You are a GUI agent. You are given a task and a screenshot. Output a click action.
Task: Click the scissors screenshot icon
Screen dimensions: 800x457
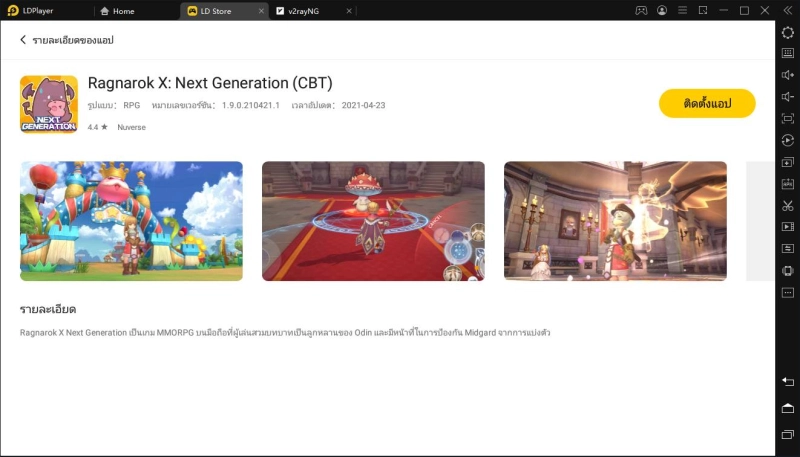788,206
